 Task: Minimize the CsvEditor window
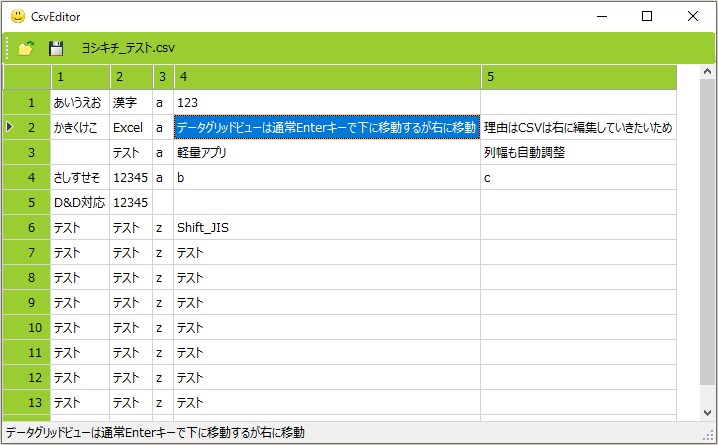pyautogui.click(x=602, y=16)
